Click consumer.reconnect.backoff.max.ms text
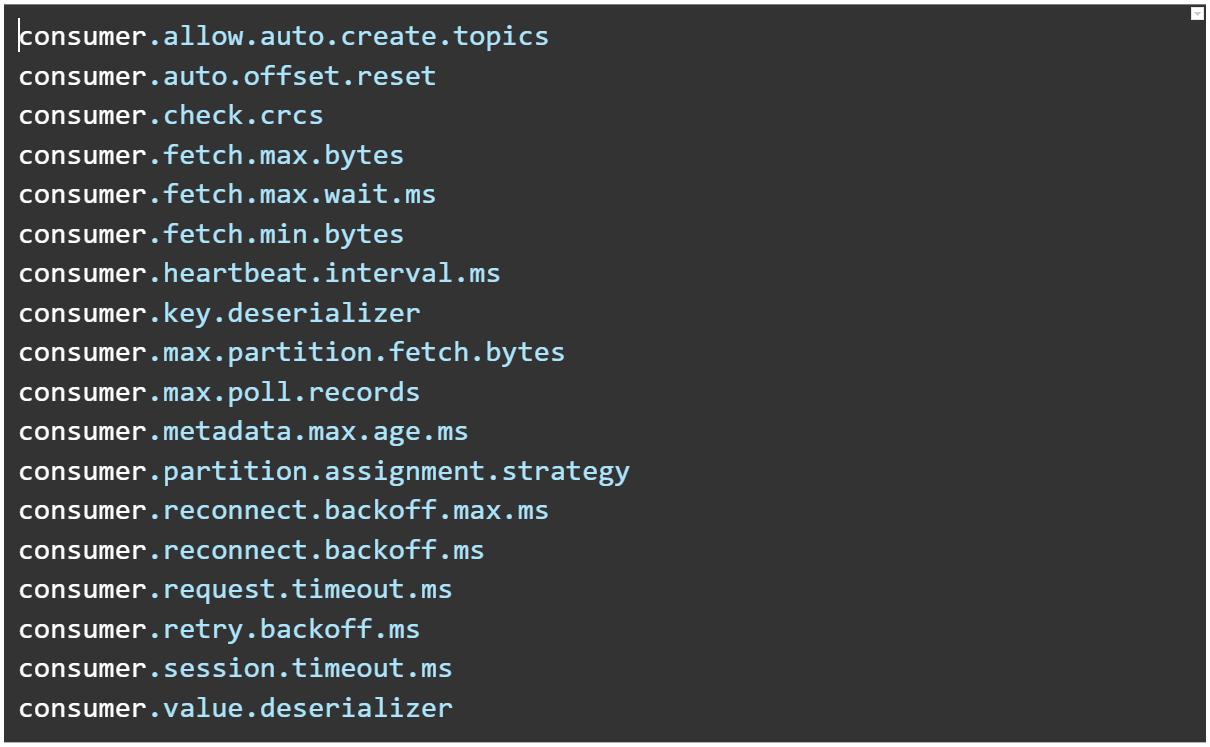The width and height of the screenshot is (1210, 747). (x=284, y=510)
